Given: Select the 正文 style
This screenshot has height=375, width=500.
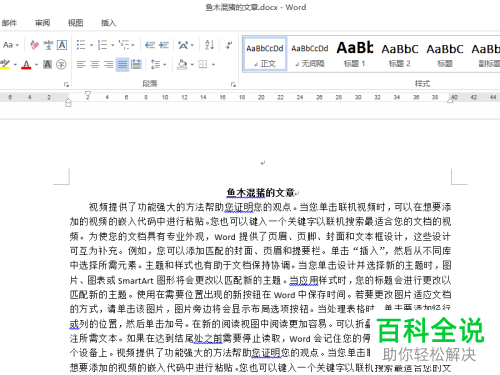Looking at the screenshot, I should pos(265,54).
